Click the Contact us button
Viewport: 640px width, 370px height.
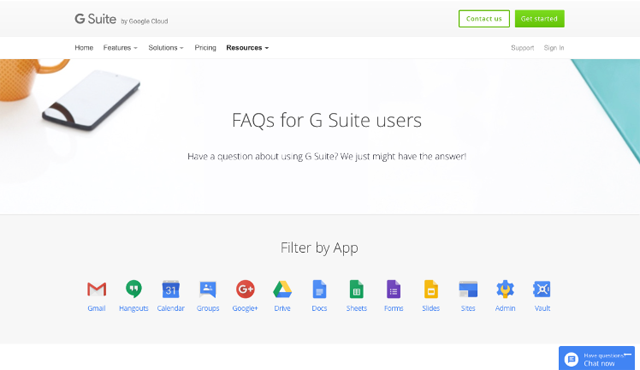tap(484, 19)
